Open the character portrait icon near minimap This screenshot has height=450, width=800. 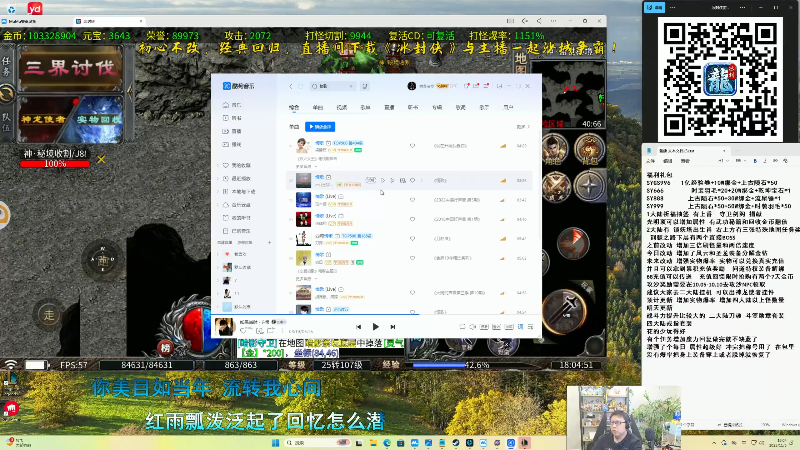point(554,149)
